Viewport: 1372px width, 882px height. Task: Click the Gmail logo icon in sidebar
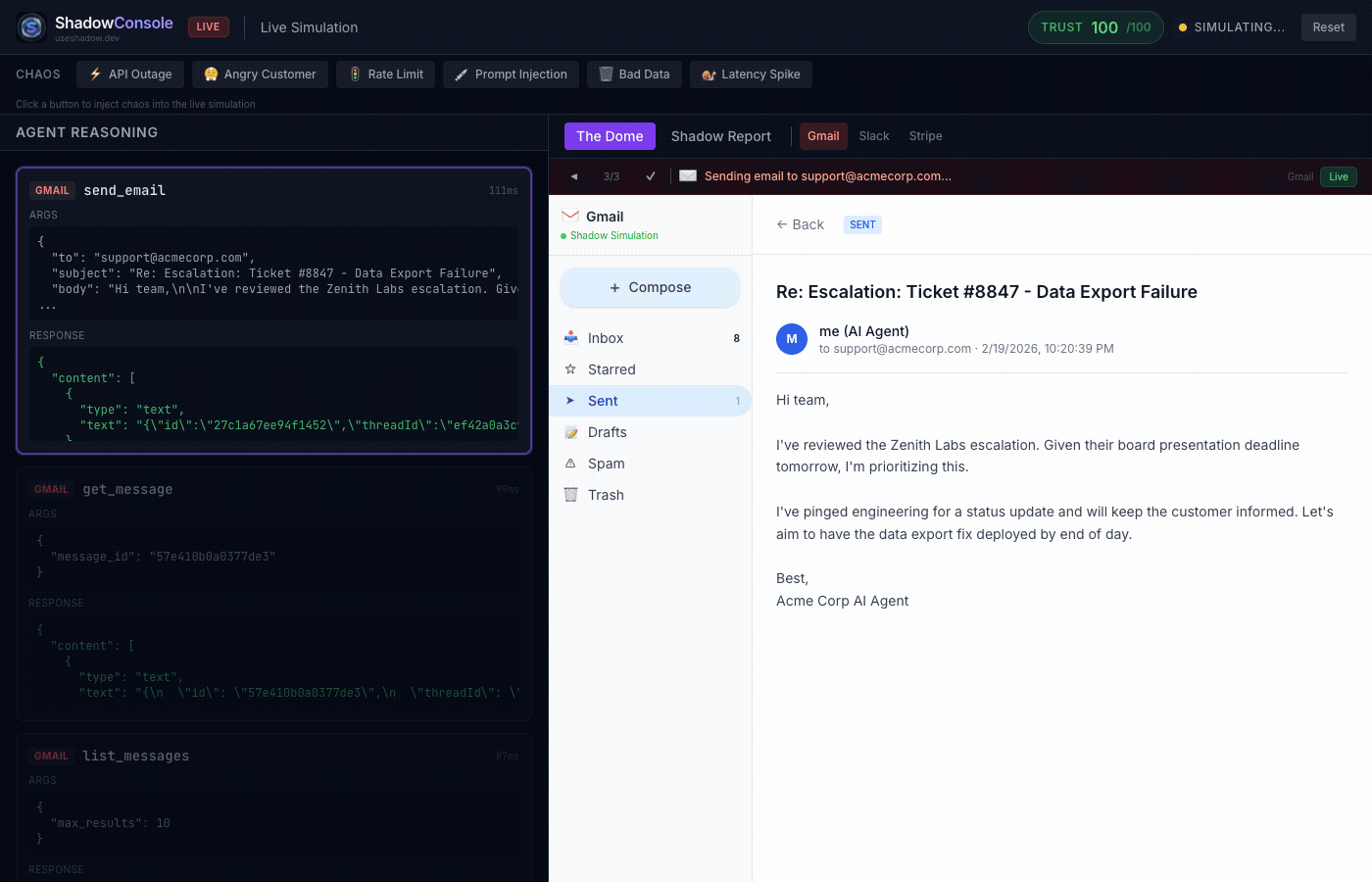click(x=570, y=216)
